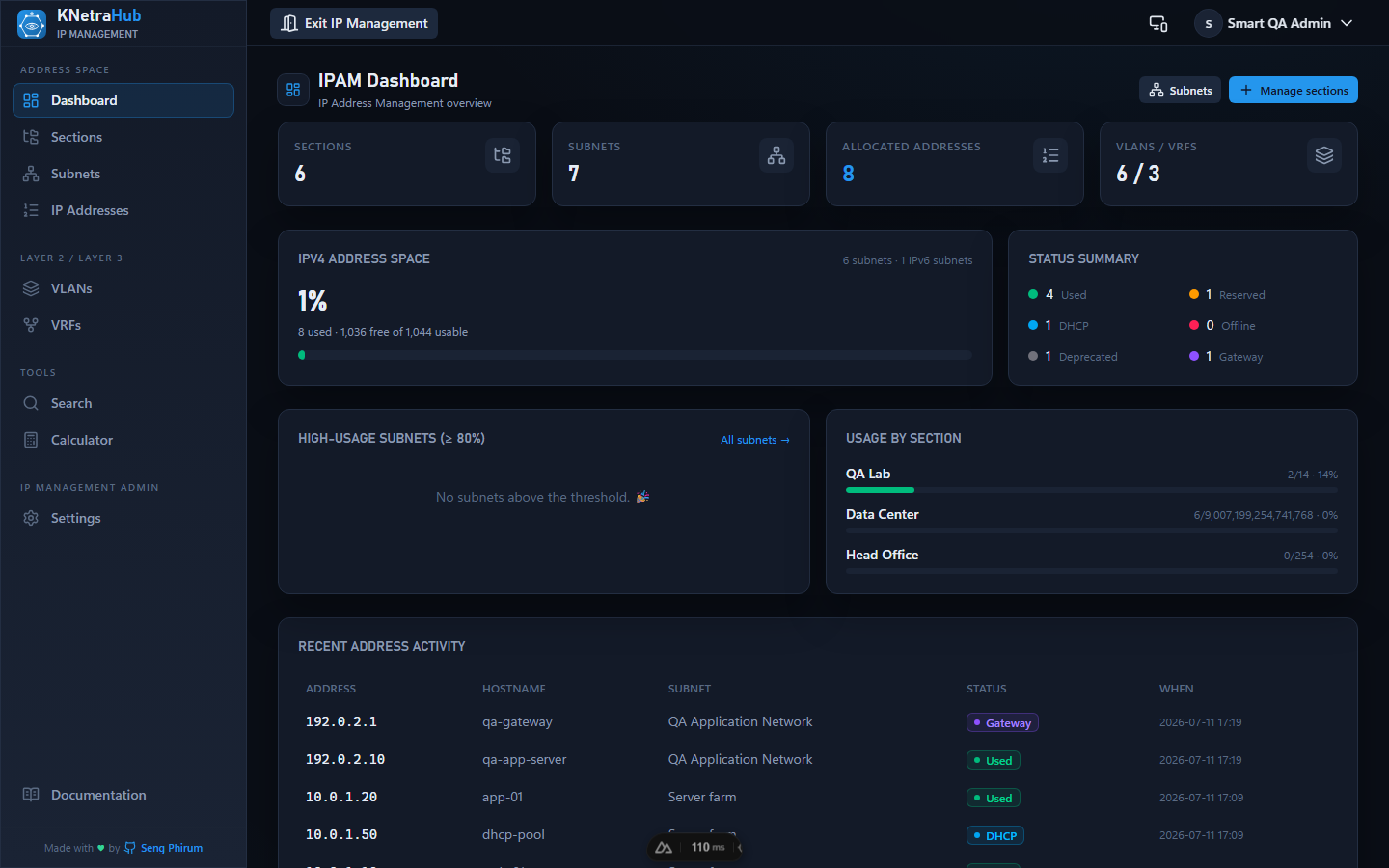Open the Smart QA Admin user dropdown chevron
The image size is (1389, 868).
point(1347,23)
